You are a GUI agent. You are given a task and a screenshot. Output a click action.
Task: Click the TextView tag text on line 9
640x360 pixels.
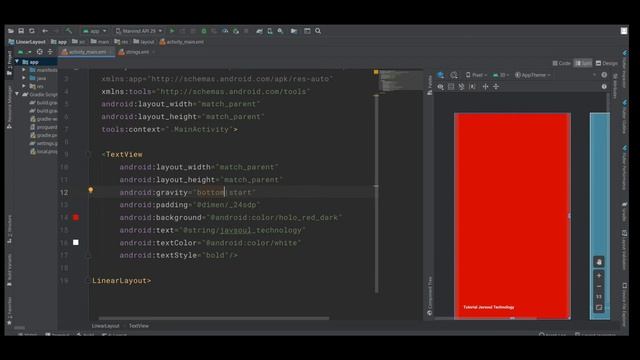[124, 154]
